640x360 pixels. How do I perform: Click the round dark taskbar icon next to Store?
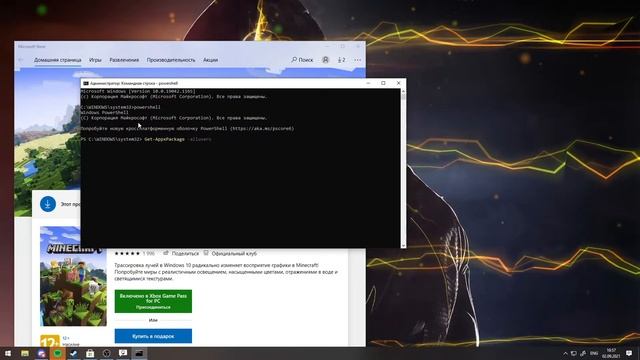(x=107, y=353)
